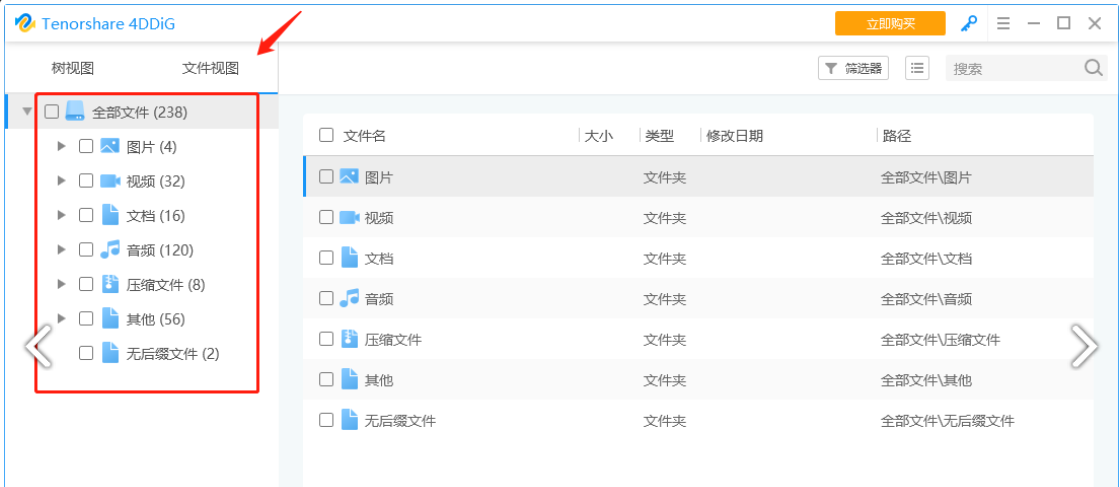Go to previous slide with left chevron

tap(38, 346)
